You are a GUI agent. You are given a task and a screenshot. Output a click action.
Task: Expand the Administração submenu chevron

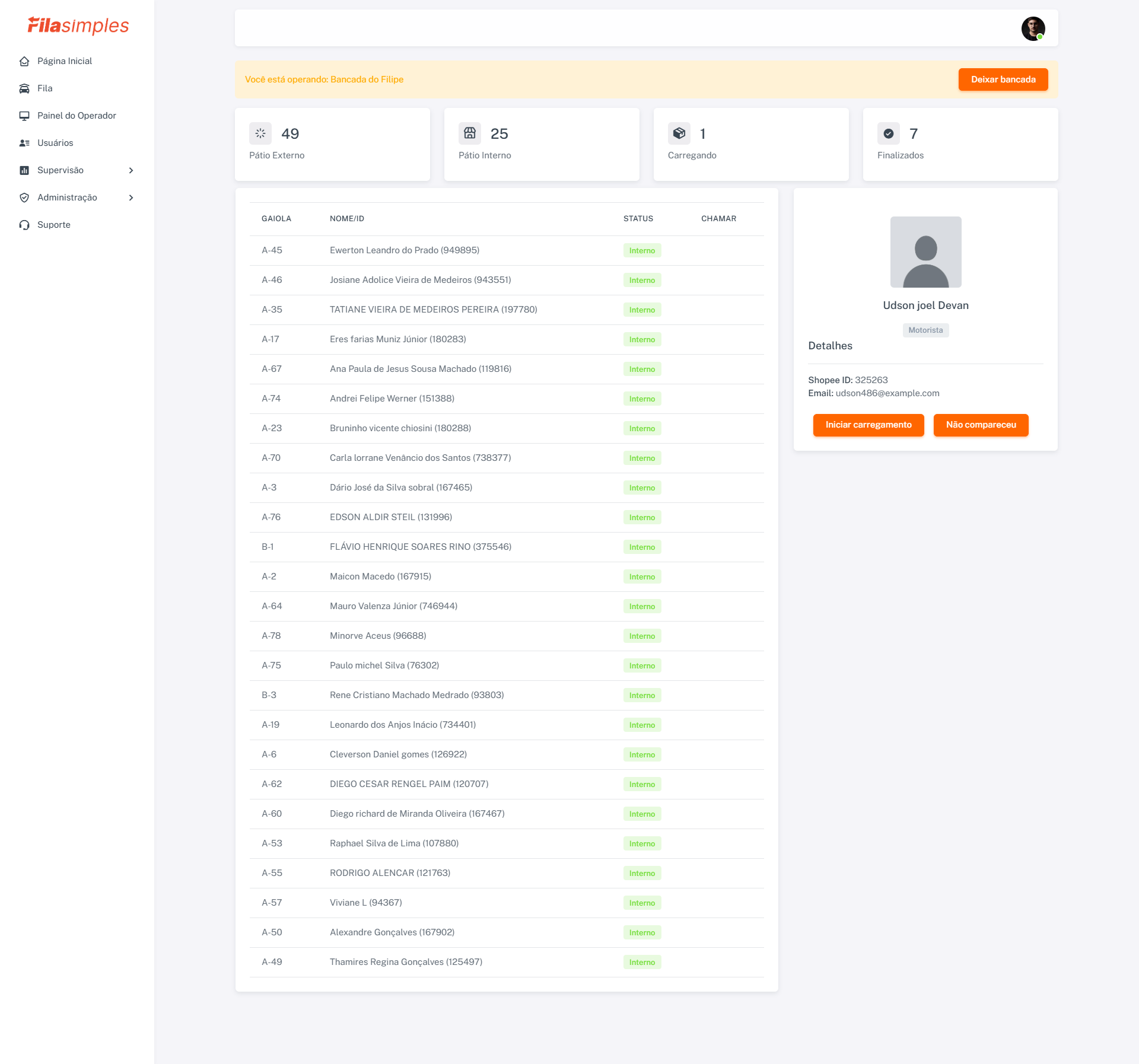(x=131, y=197)
